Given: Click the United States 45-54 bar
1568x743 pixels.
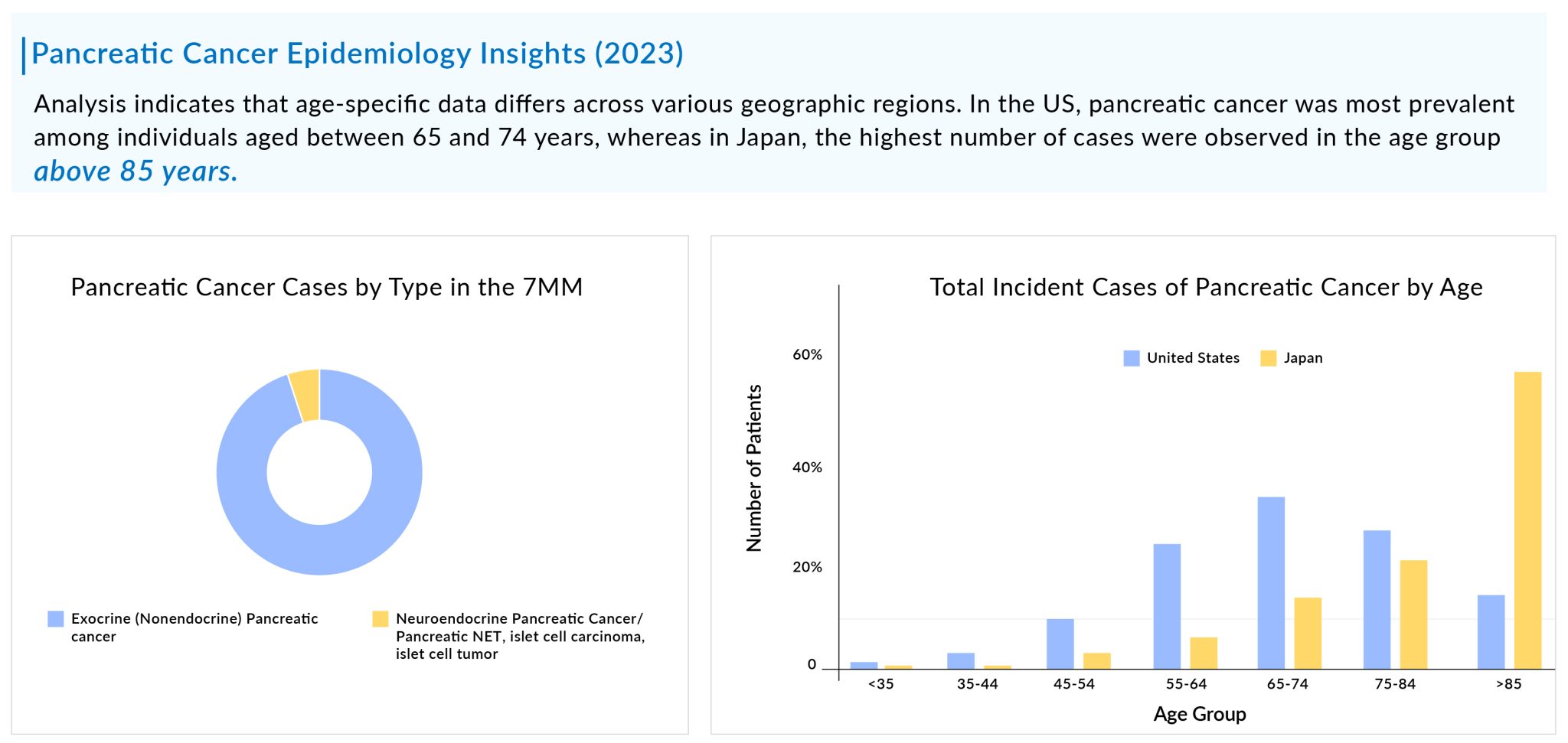Looking at the screenshot, I should [x=1060, y=644].
